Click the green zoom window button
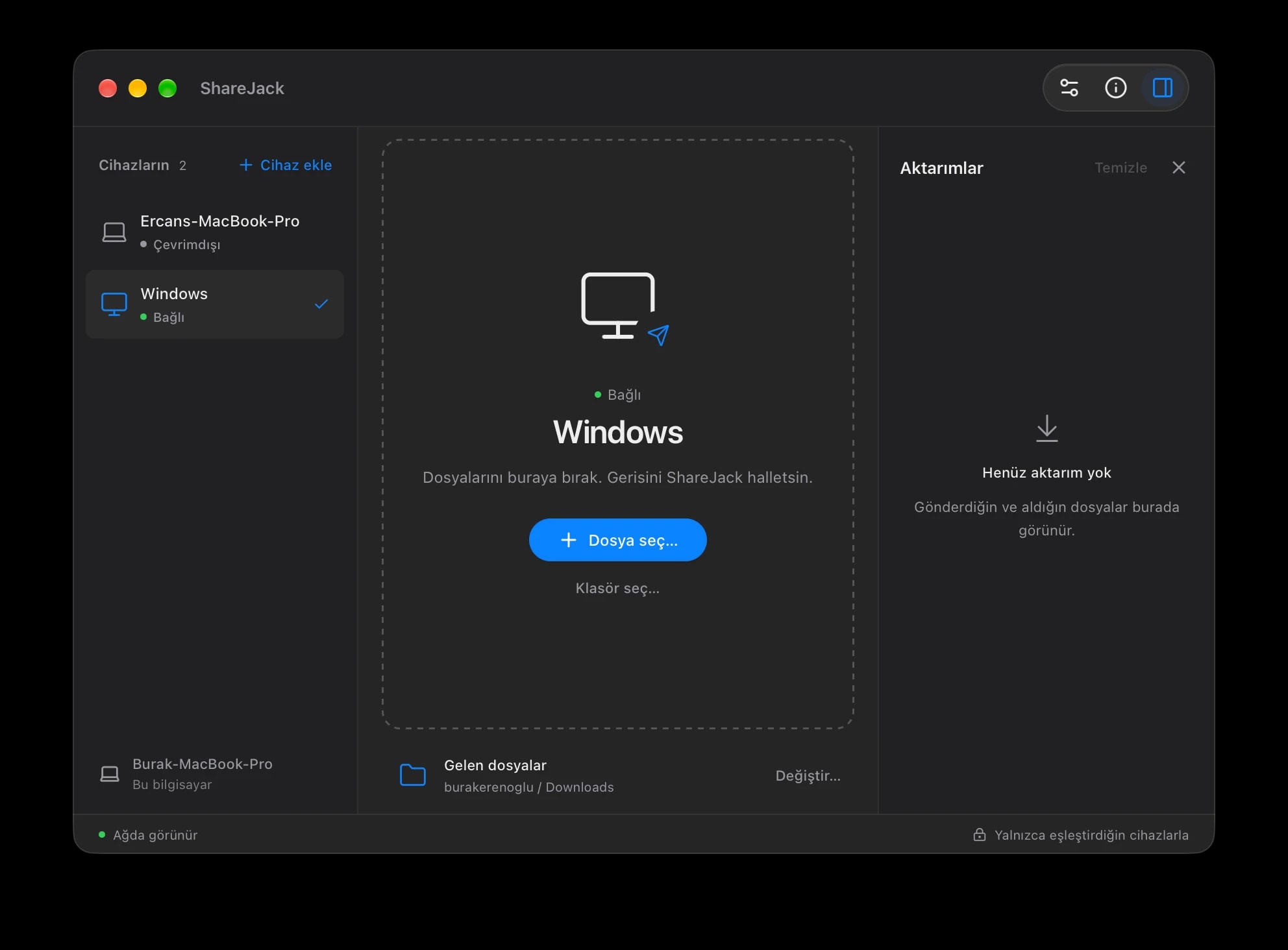 point(167,88)
